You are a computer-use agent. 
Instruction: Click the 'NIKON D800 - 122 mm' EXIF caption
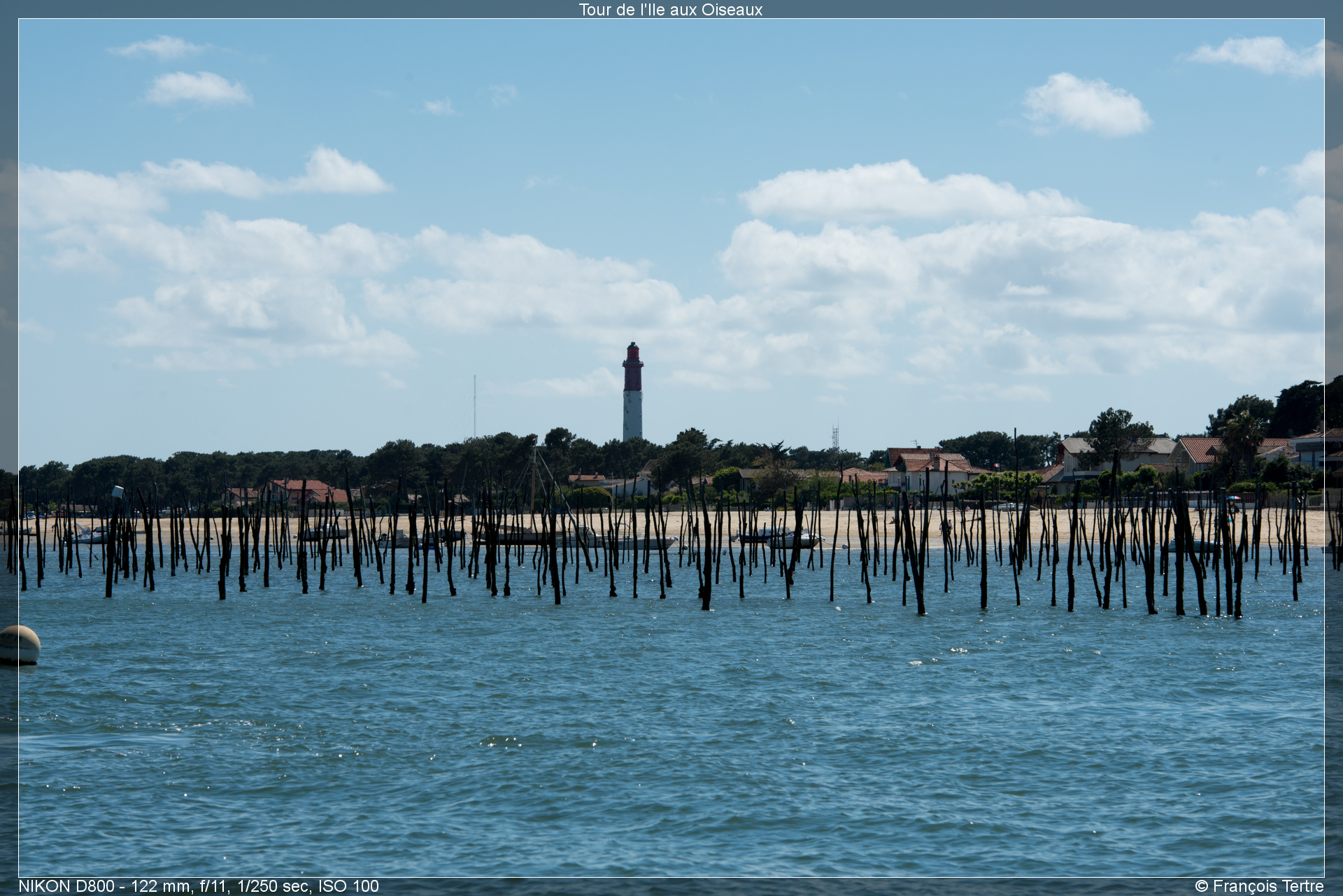click(199, 886)
